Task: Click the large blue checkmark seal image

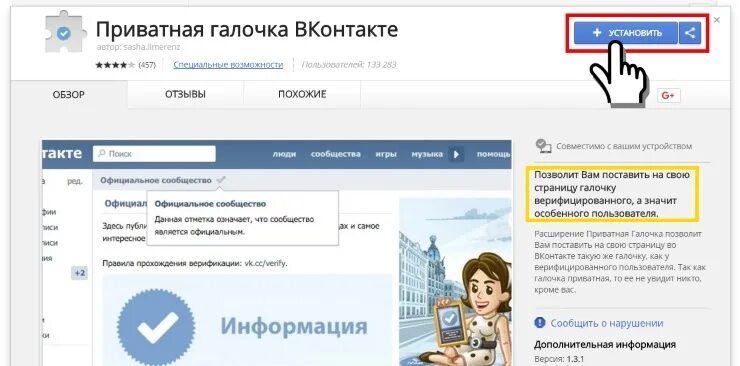Action: (156, 326)
